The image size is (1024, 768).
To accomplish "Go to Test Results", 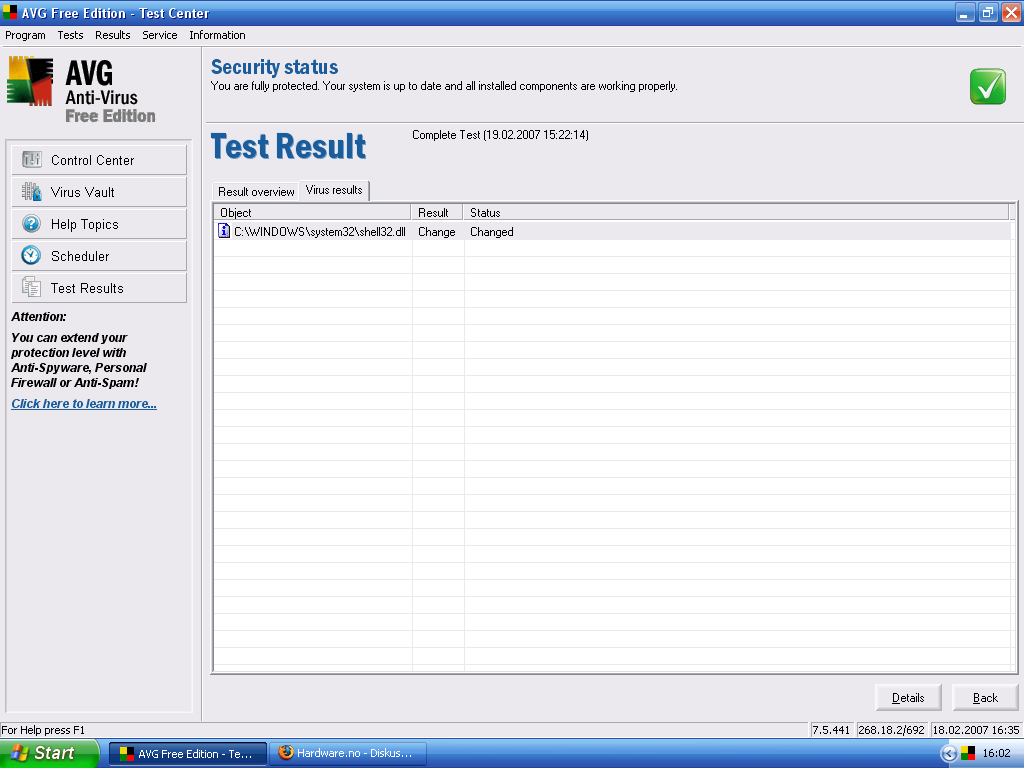I will coord(99,288).
